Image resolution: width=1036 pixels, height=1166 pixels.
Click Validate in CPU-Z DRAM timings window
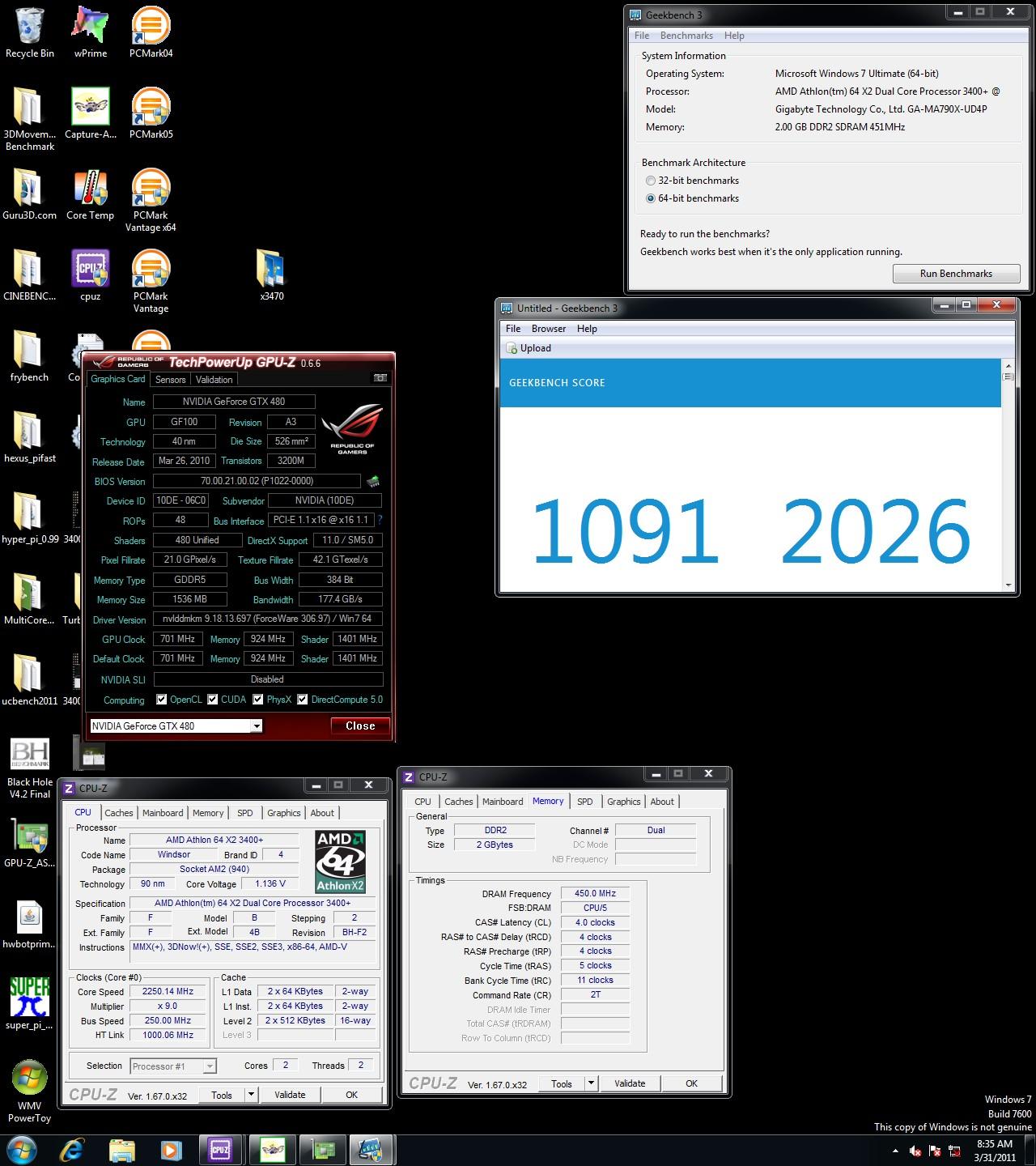(x=630, y=1083)
